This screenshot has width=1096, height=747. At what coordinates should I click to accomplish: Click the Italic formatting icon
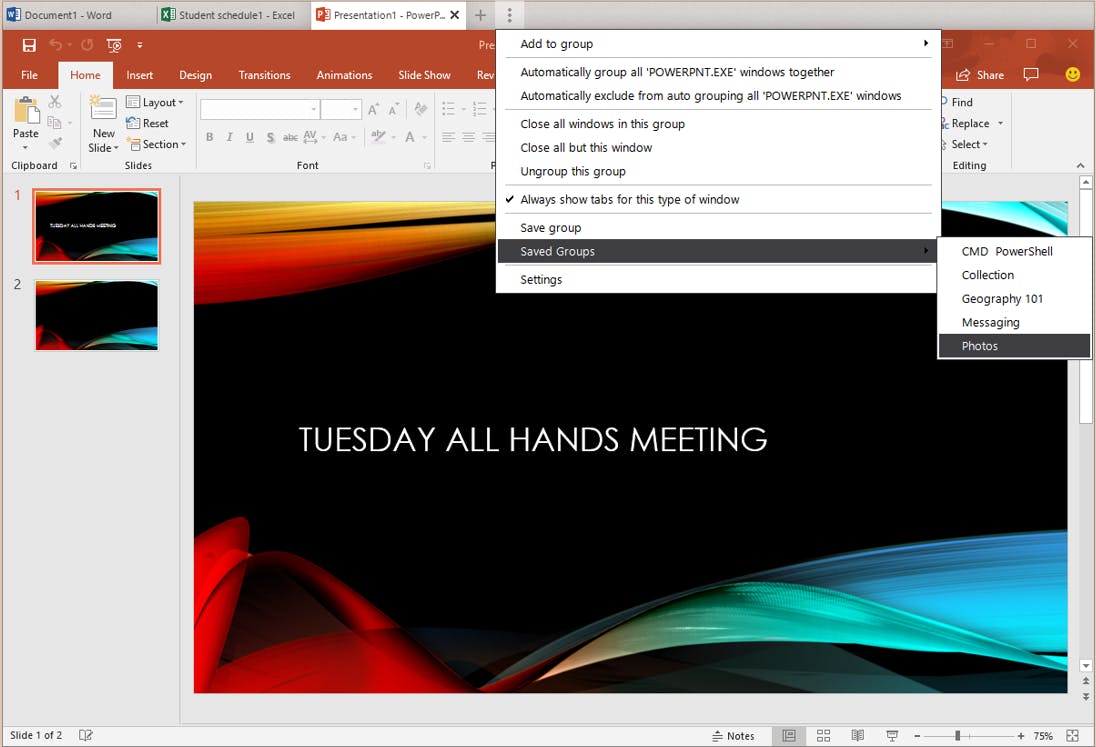pyautogui.click(x=229, y=137)
